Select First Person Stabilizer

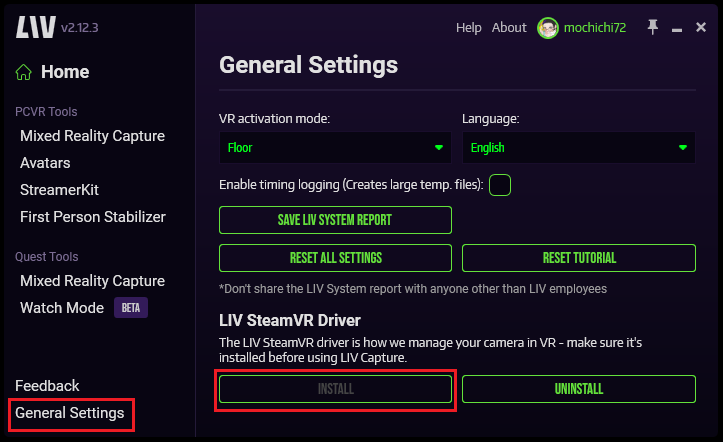click(92, 216)
